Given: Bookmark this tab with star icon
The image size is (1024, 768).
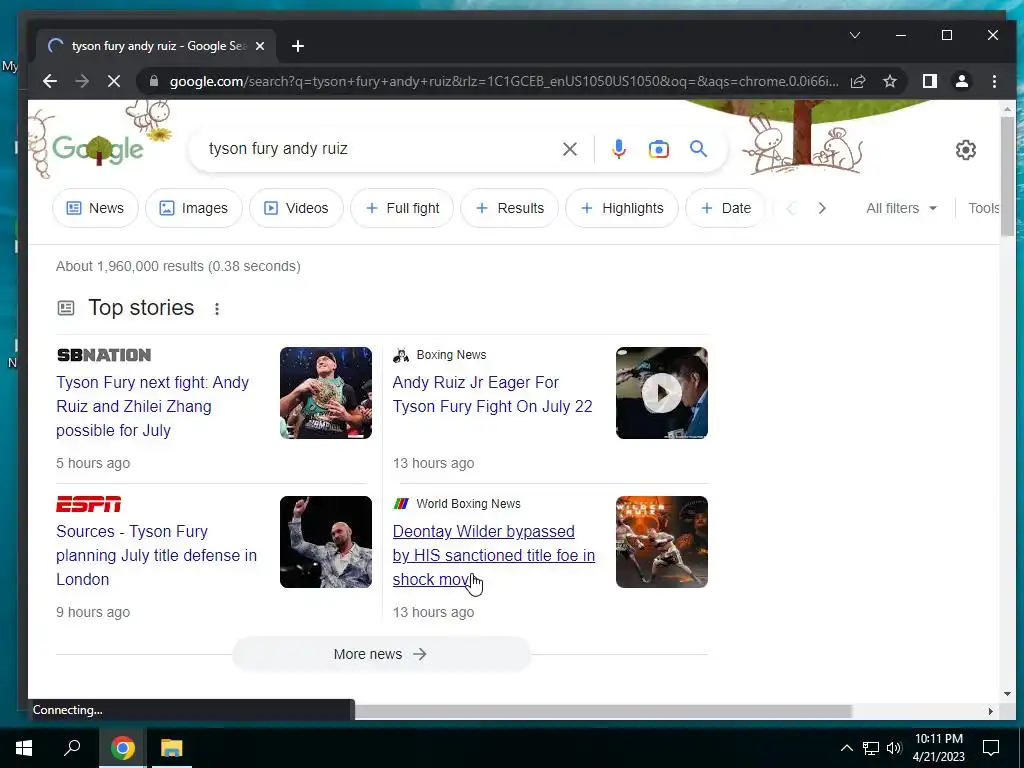Looking at the screenshot, I should (x=890, y=81).
